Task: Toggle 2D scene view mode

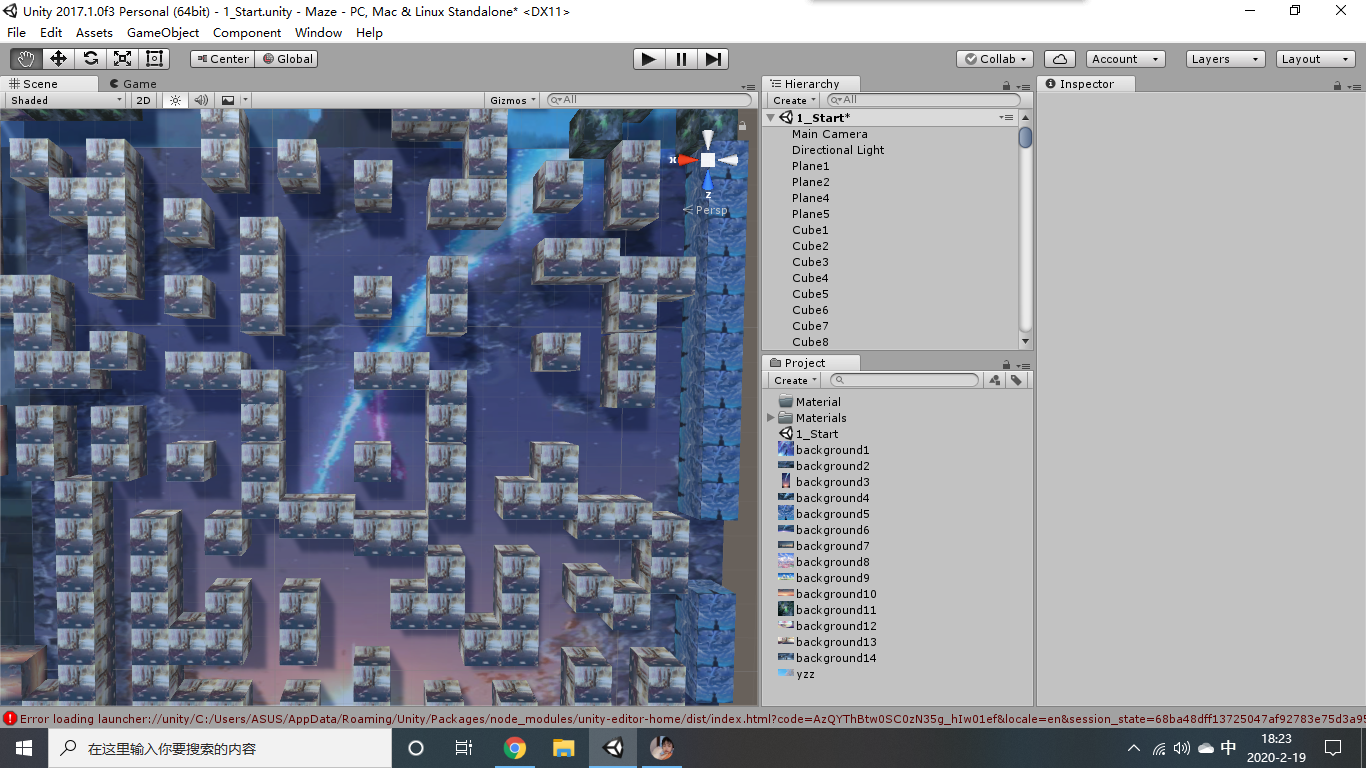Action: pyautogui.click(x=143, y=100)
